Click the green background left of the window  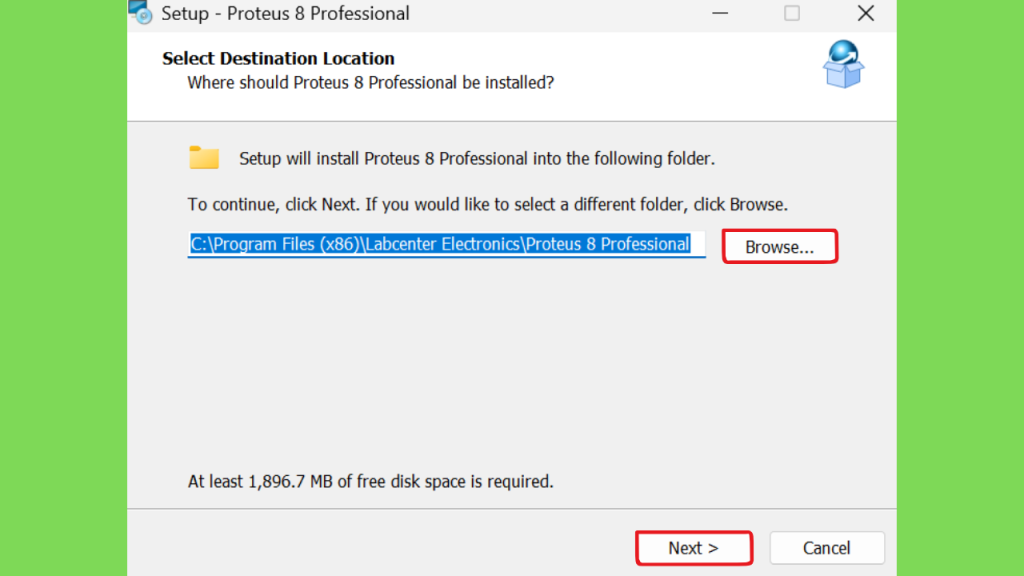click(63, 288)
